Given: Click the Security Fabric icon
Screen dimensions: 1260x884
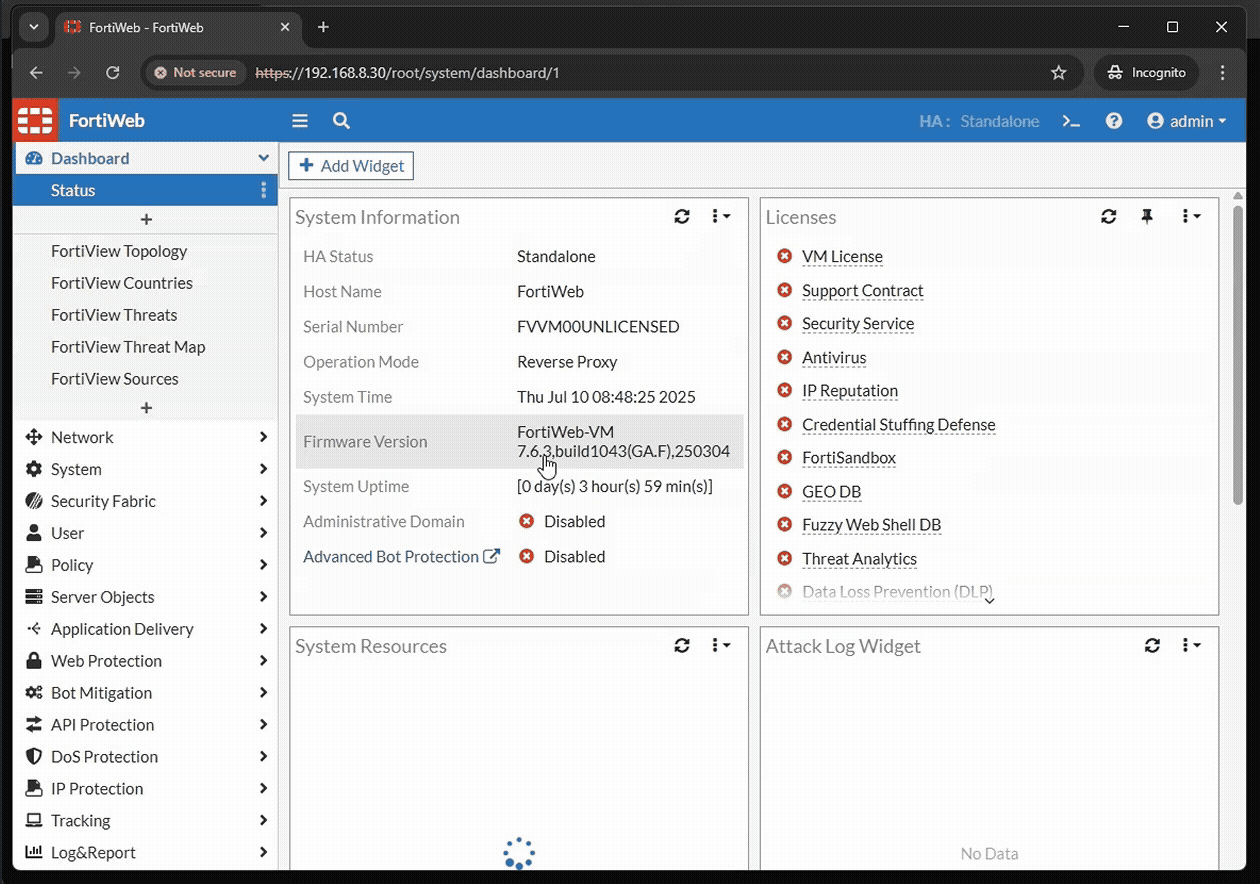Looking at the screenshot, I should tap(34, 501).
